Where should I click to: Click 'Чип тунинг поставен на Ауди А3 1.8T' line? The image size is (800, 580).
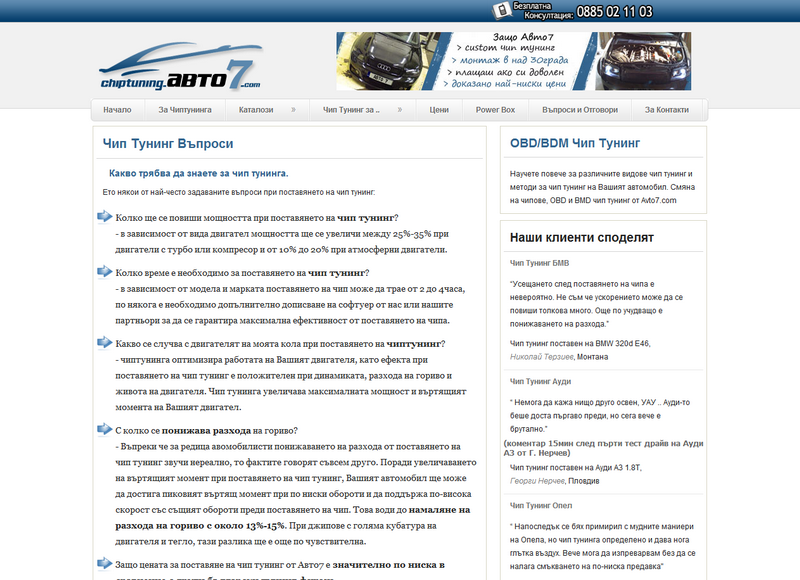[576, 468]
